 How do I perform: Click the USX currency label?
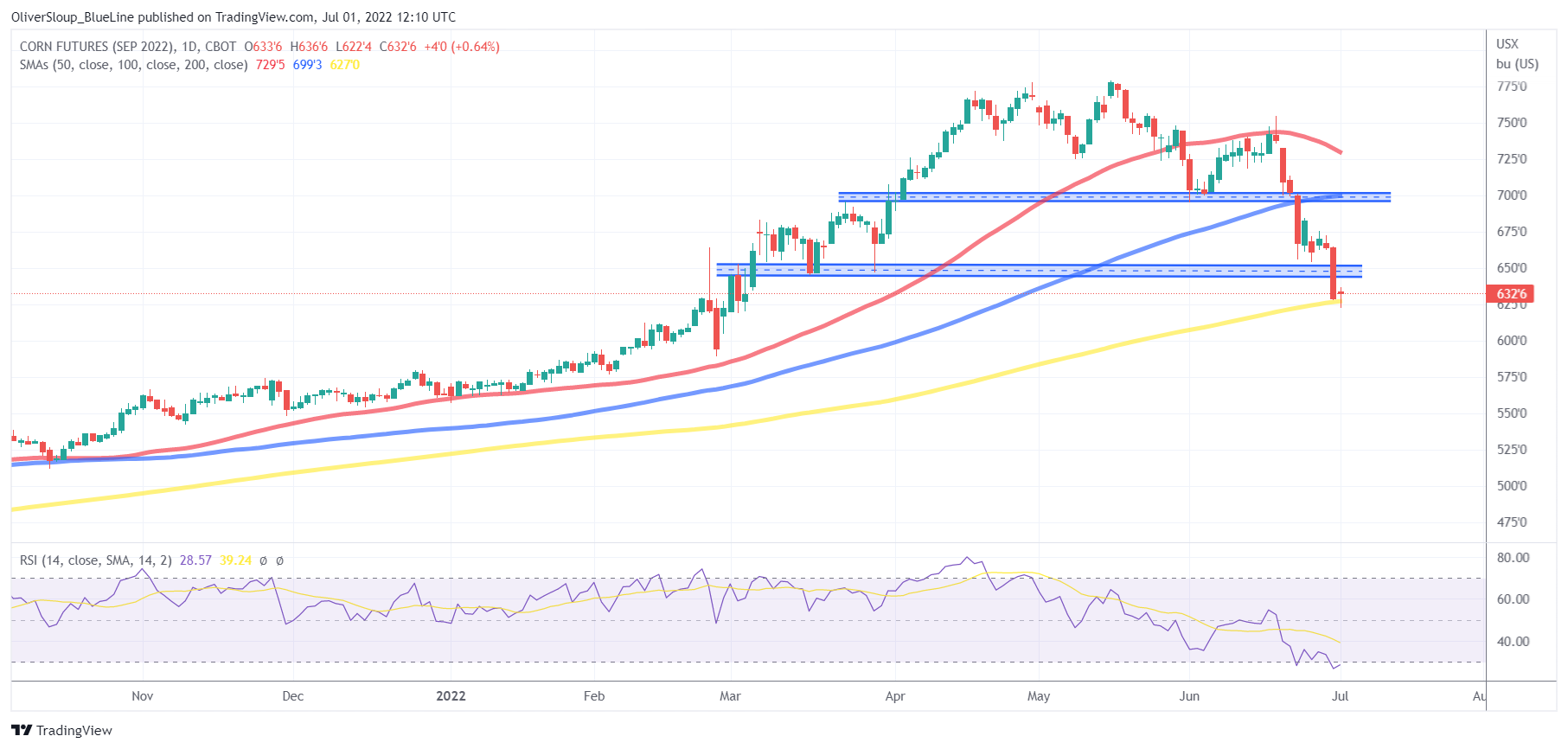(x=1507, y=44)
